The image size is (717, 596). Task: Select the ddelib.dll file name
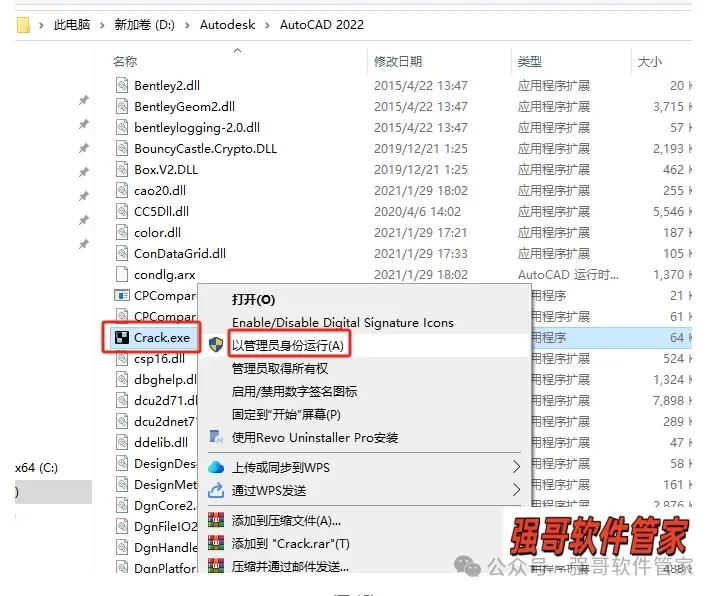161,443
